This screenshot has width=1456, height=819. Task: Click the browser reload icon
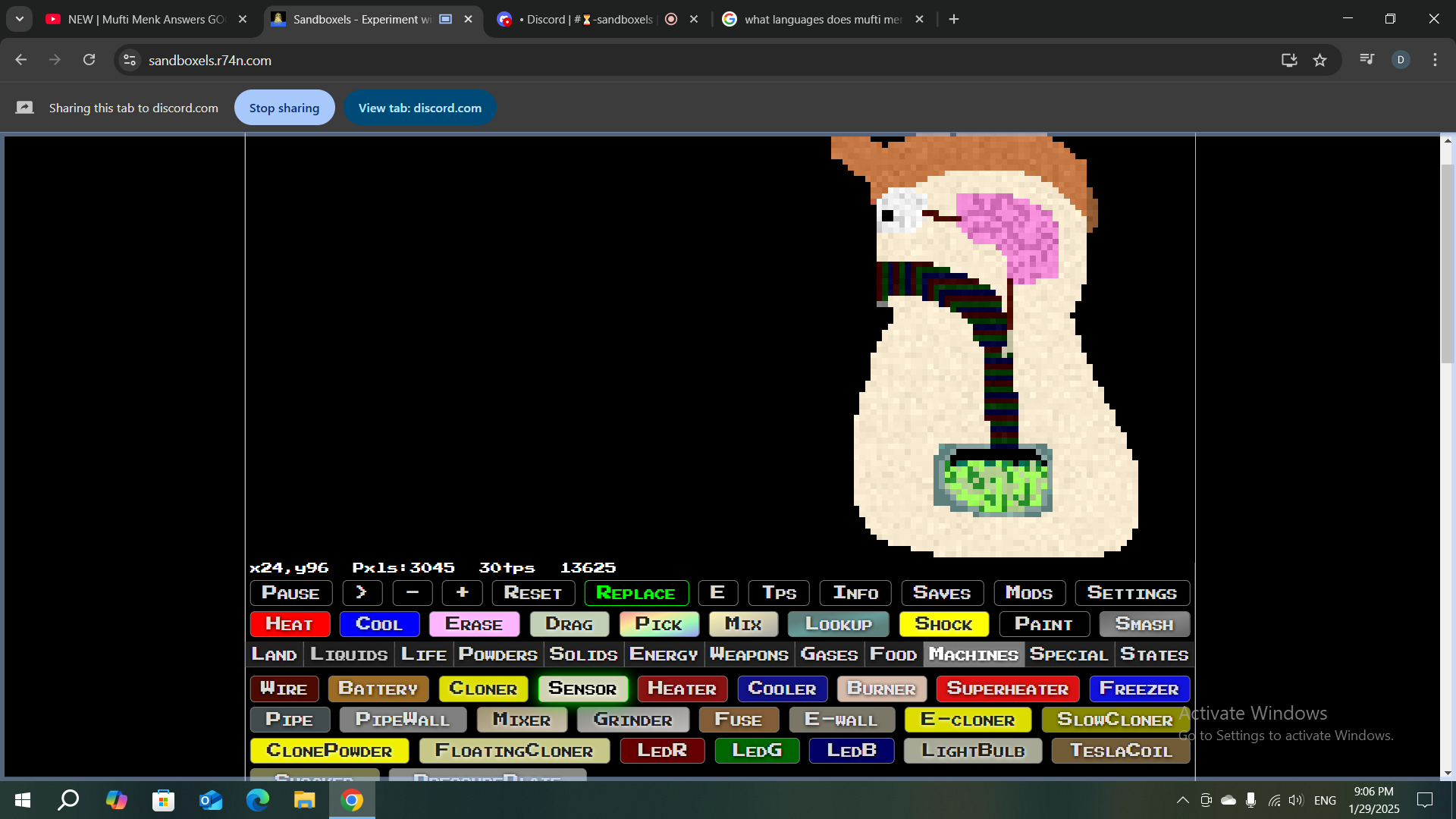click(x=89, y=60)
